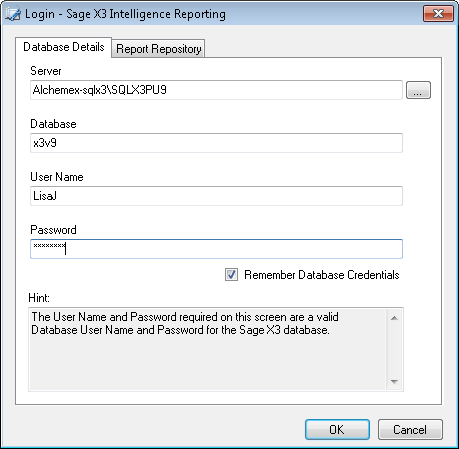Viewport: 459px width, 449px height.
Task: Click inside the Server text field
Action: coord(216,90)
